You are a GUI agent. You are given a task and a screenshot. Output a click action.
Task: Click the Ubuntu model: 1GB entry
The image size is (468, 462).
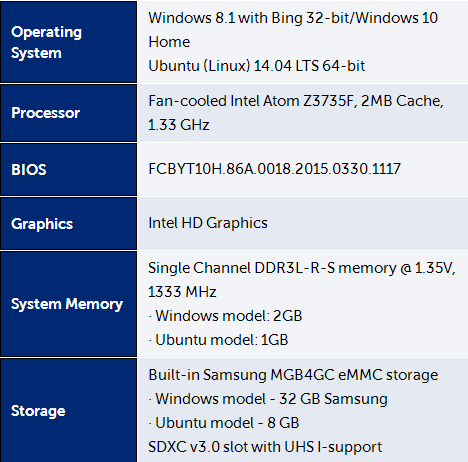click(x=218, y=340)
